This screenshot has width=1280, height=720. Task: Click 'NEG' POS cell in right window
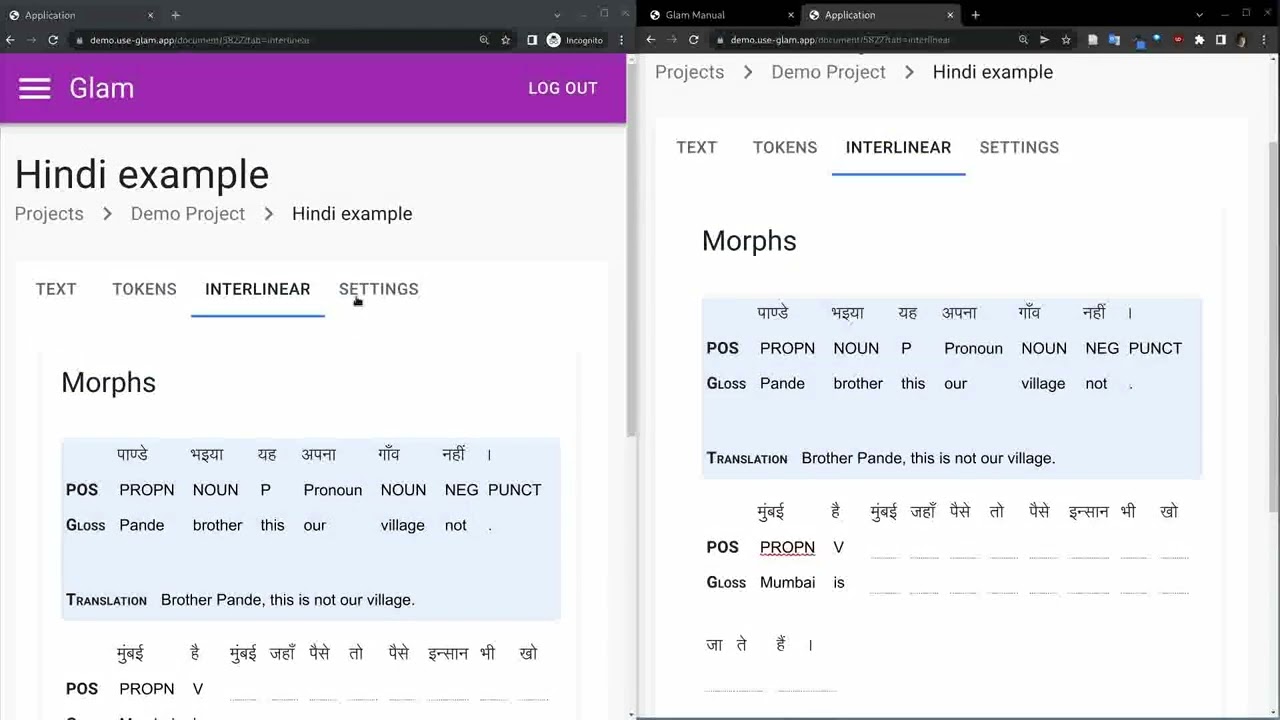click(x=1102, y=348)
